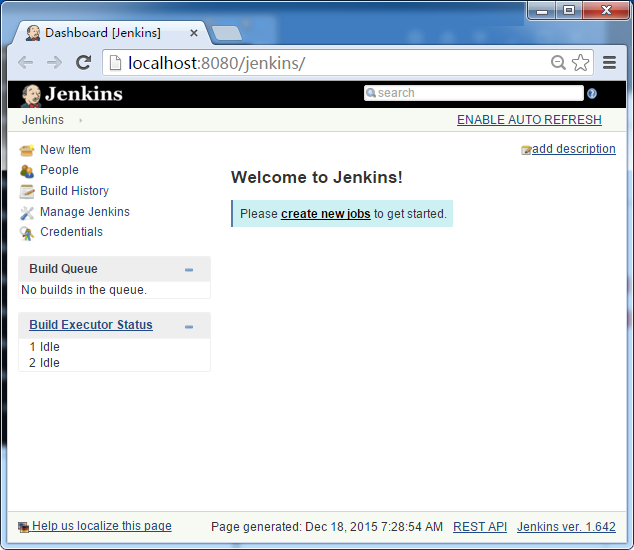The height and width of the screenshot is (550, 634).
Task: Click the add description link
Action: (574, 149)
